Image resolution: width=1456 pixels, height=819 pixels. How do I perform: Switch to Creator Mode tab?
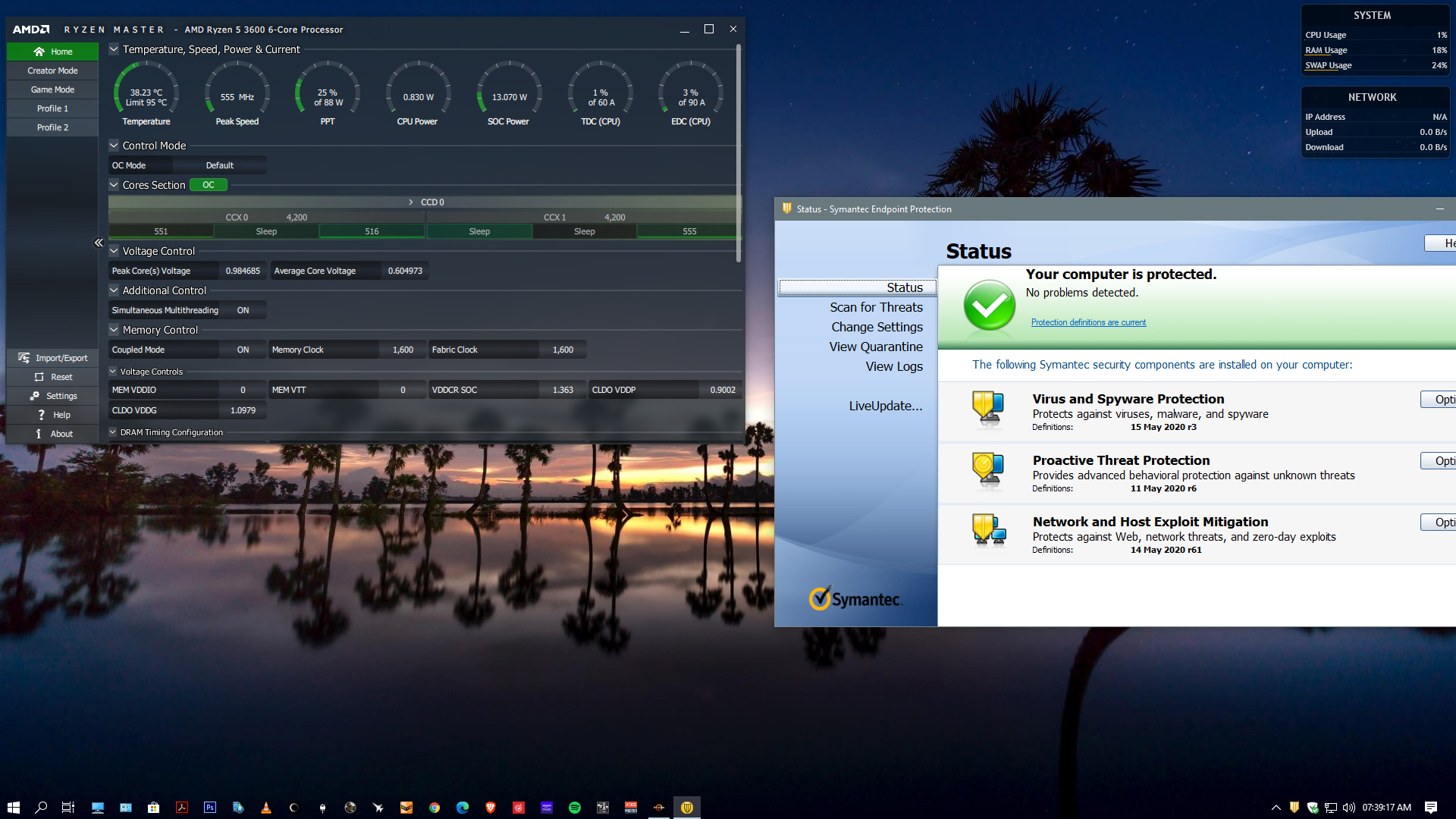[52, 71]
